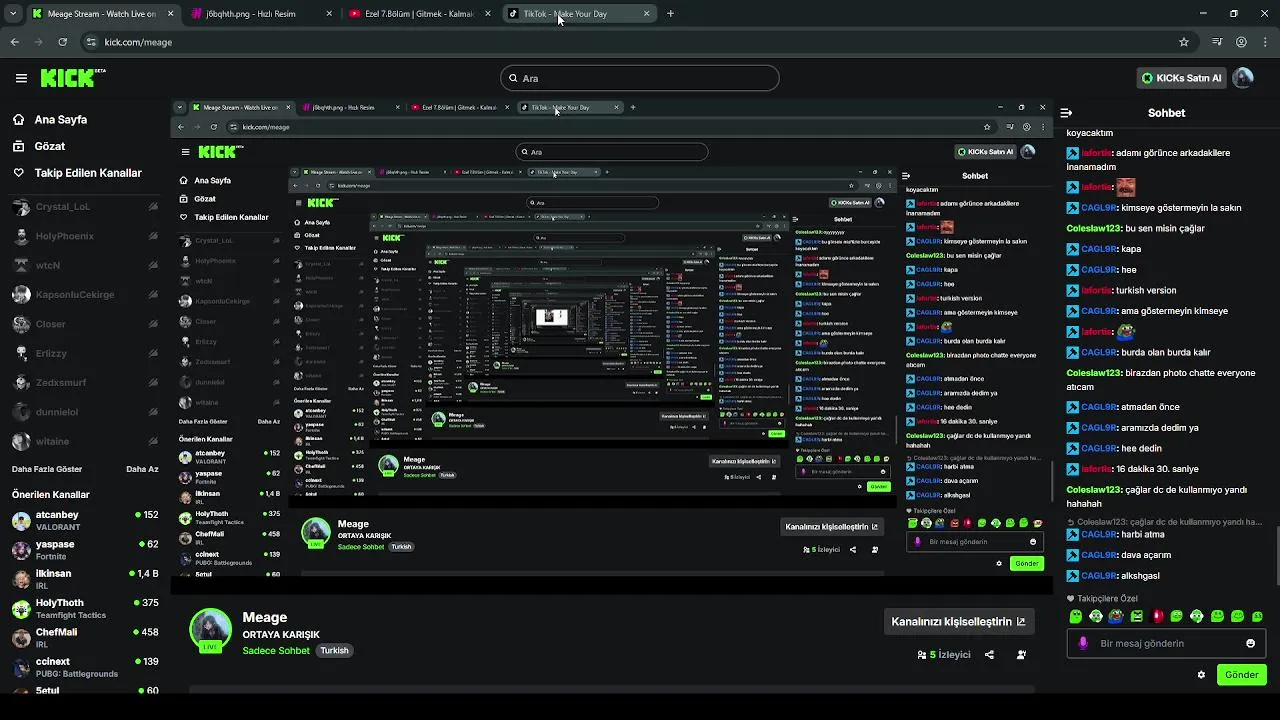The width and height of the screenshot is (1280, 720).
Task: Open the user avatar menu beside the large KICKs Satın Al
Action: [1243, 78]
